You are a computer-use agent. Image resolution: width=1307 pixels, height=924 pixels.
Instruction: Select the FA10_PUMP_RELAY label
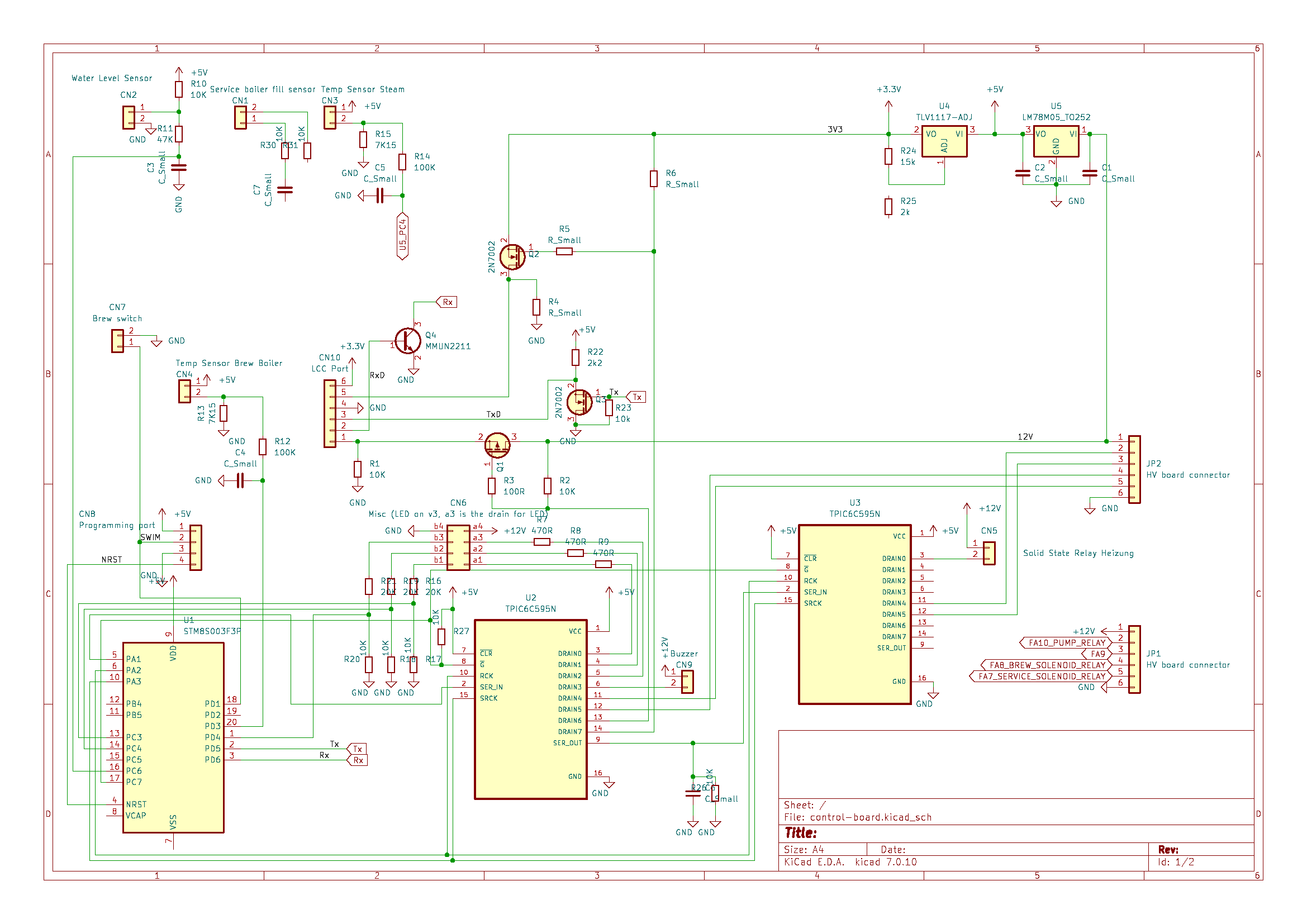[x=1066, y=643]
